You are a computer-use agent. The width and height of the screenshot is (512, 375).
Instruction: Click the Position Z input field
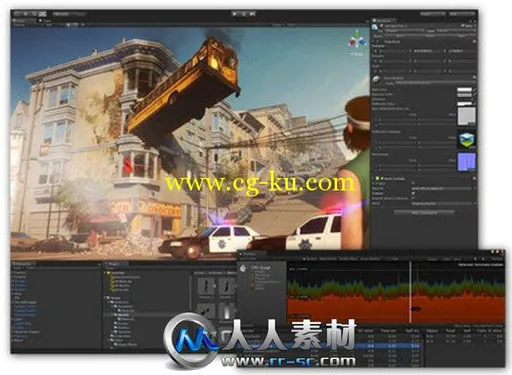(x=462, y=51)
